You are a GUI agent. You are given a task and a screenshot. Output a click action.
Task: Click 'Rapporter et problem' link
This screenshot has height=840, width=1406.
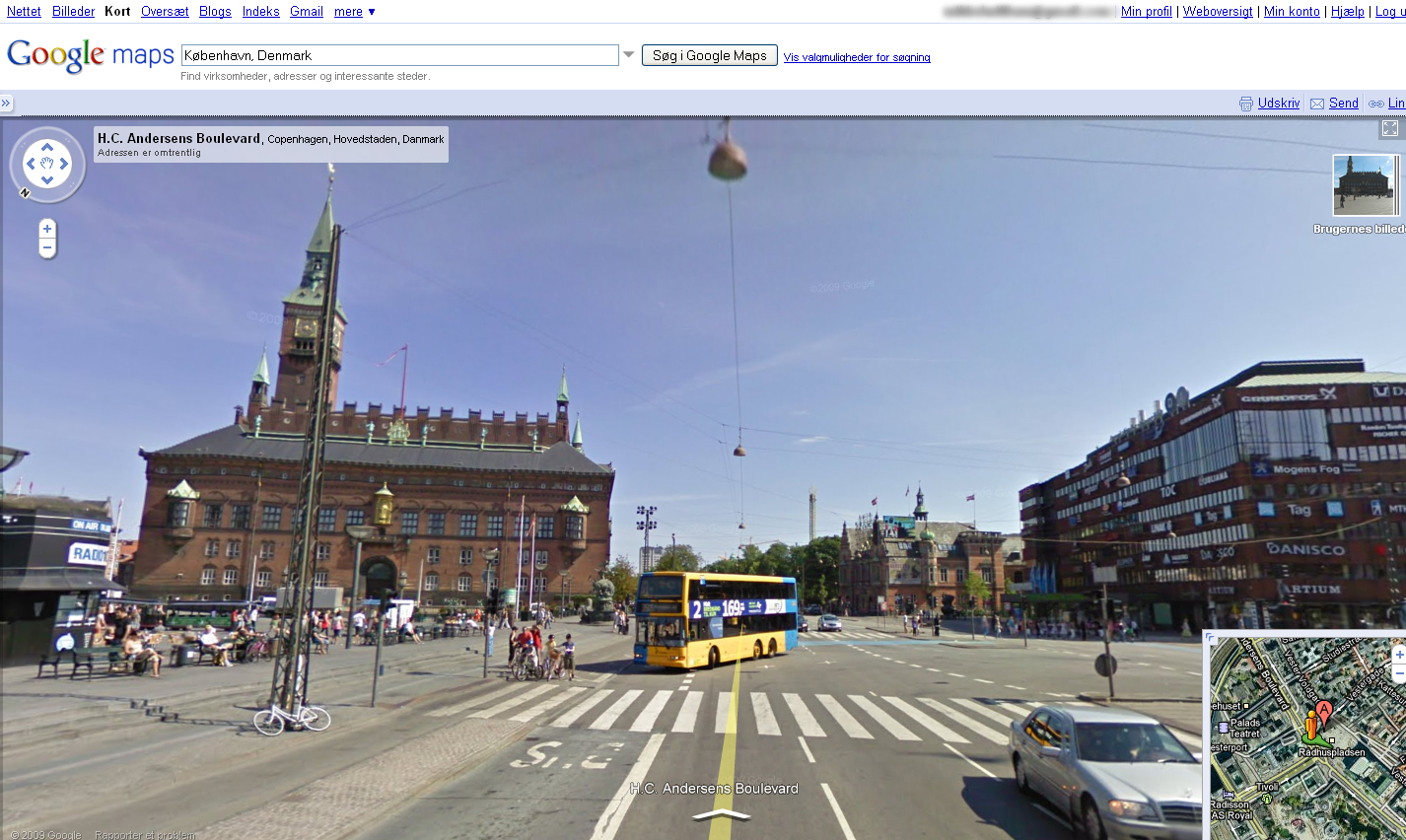[145, 834]
